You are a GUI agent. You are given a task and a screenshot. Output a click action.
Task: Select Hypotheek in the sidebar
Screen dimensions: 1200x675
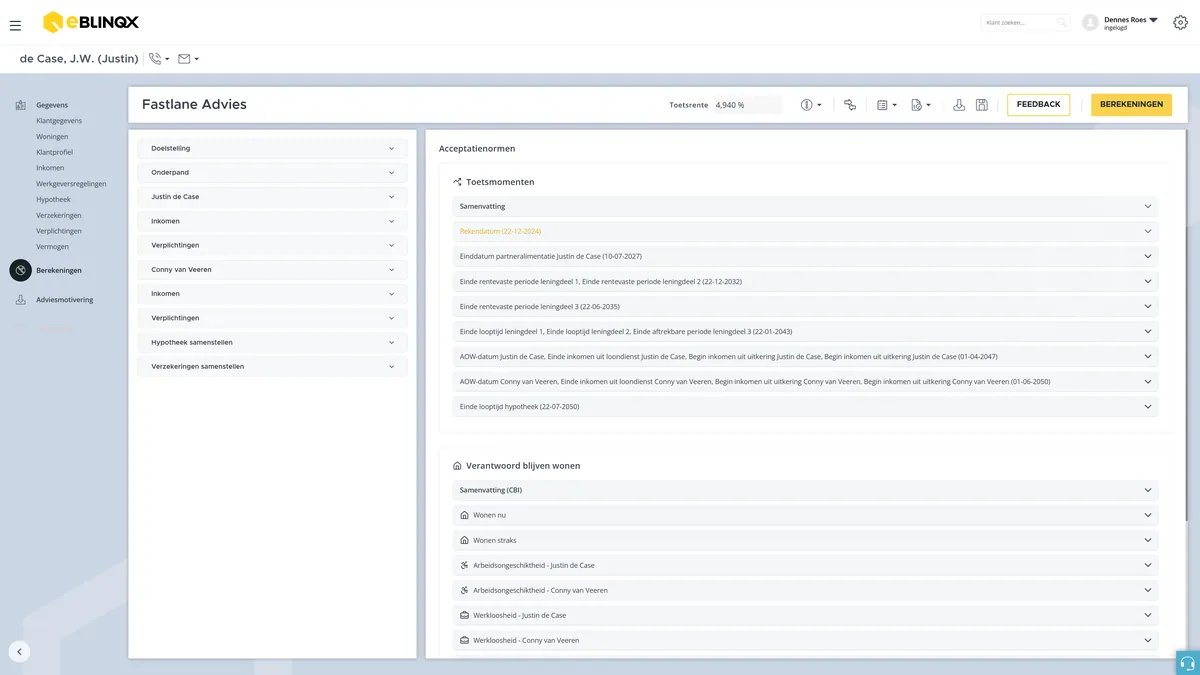coord(53,200)
